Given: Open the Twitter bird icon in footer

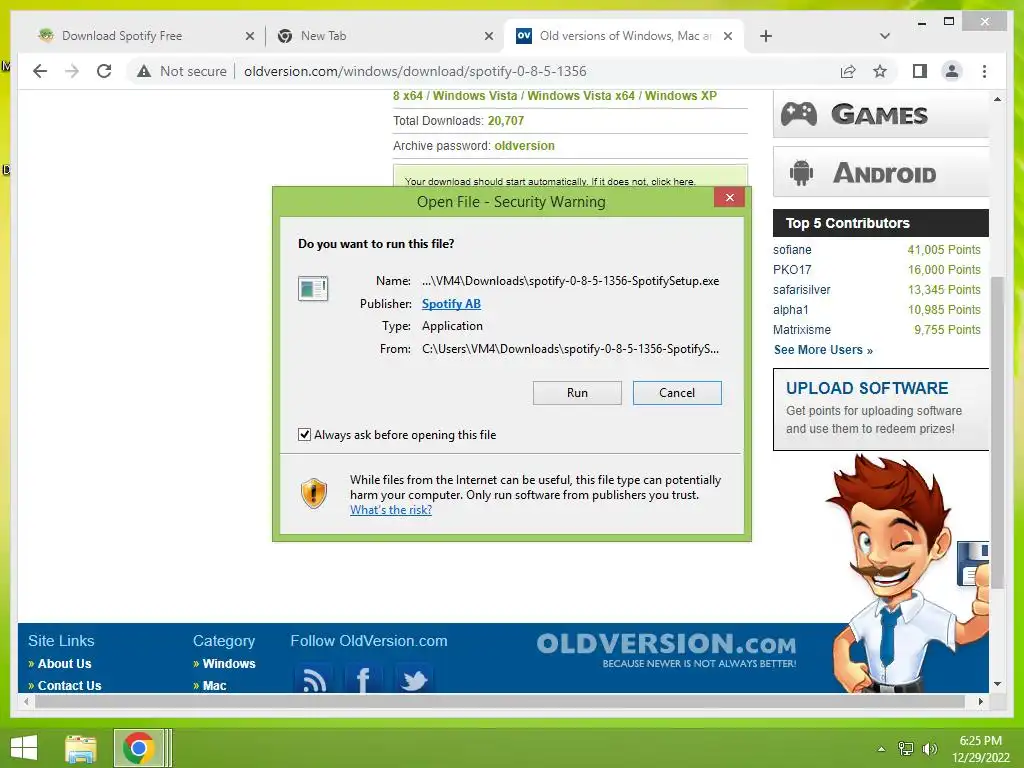Looking at the screenshot, I should click(414, 679).
